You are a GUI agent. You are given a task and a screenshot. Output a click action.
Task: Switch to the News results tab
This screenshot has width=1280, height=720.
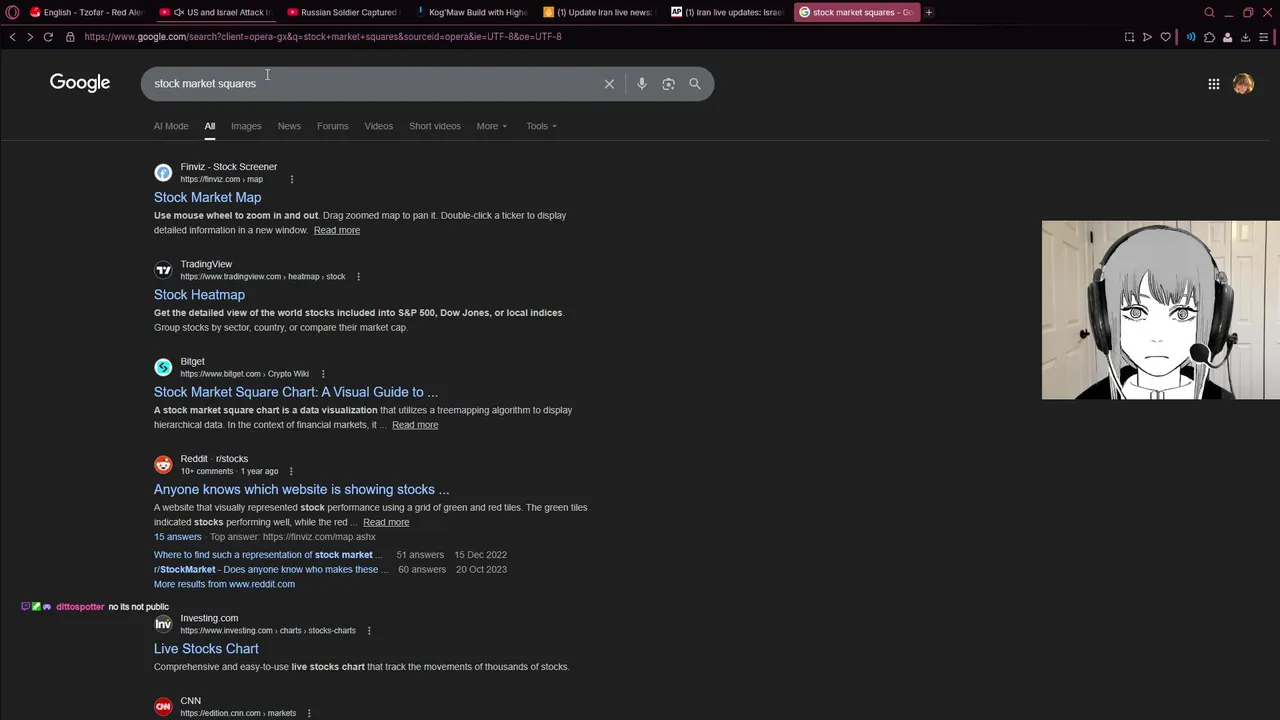click(x=289, y=126)
